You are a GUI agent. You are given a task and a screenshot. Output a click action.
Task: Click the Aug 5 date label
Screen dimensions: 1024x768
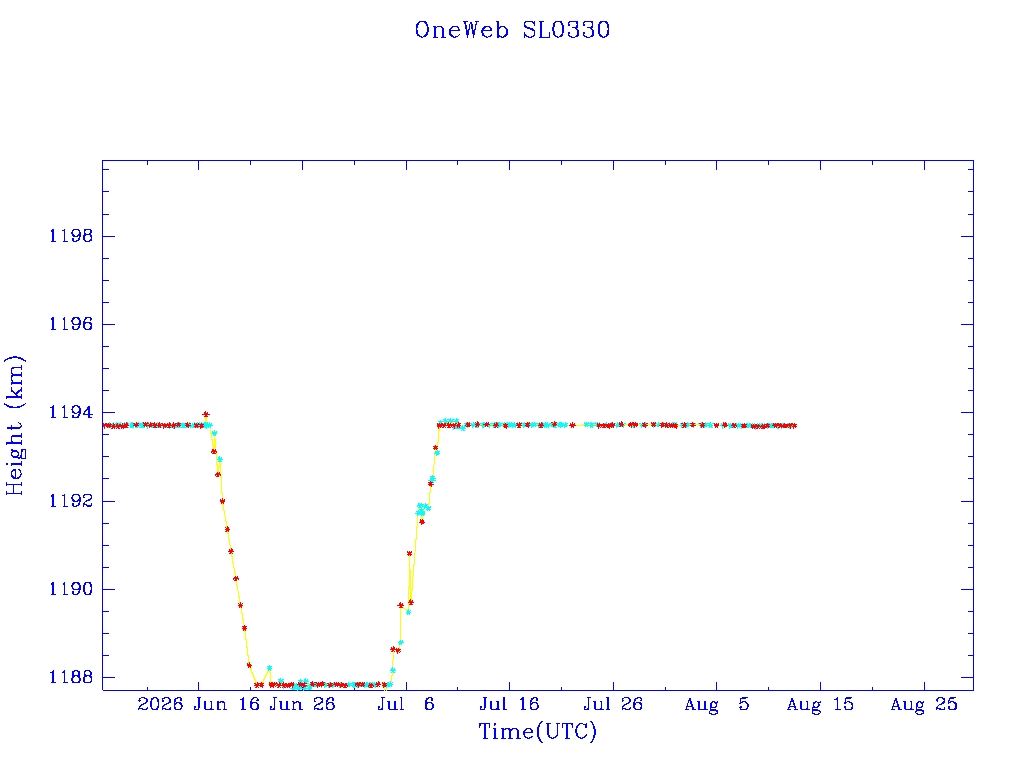pos(717,704)
